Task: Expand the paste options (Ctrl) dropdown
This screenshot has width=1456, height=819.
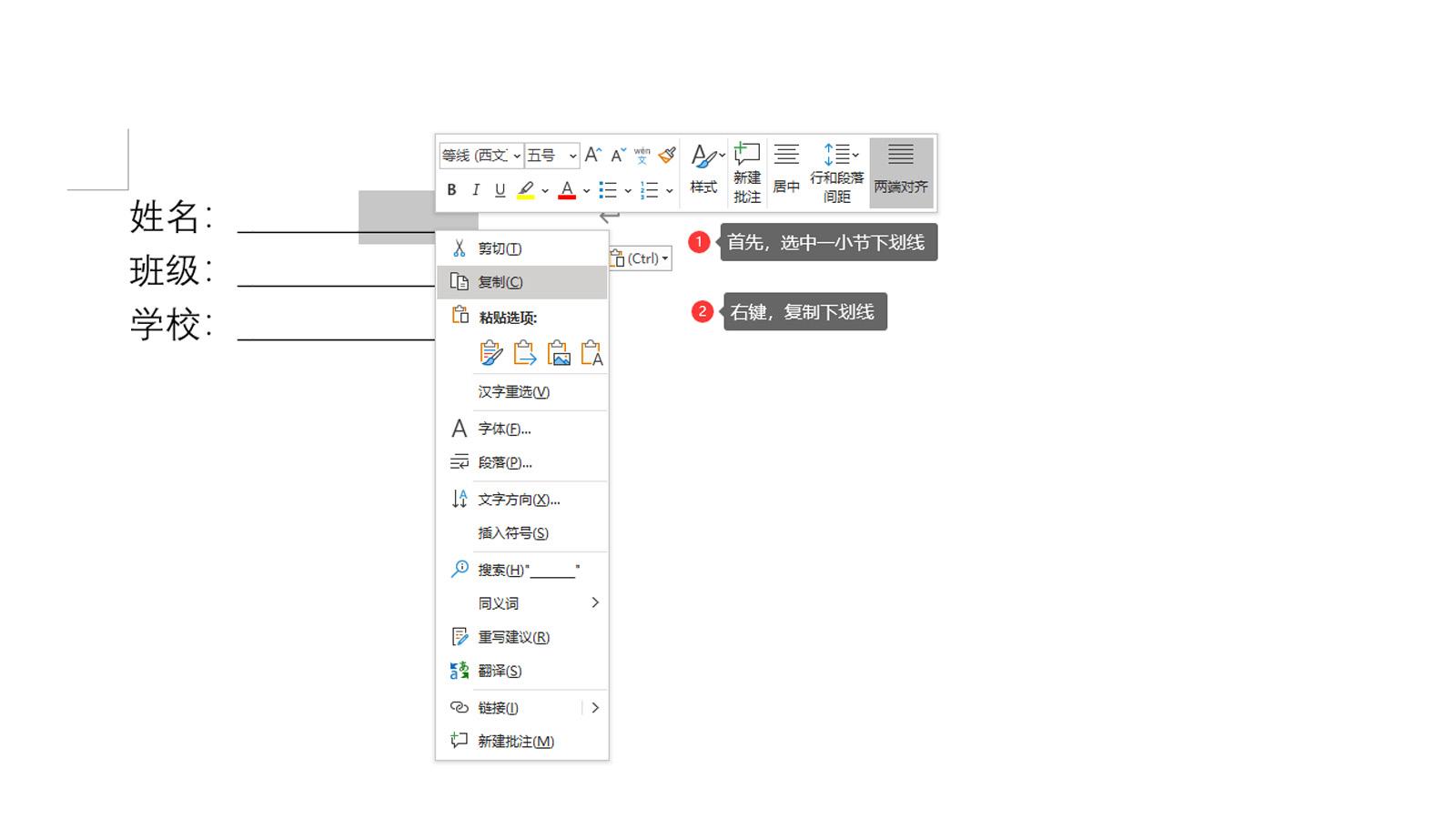Action: coord(665,258)
